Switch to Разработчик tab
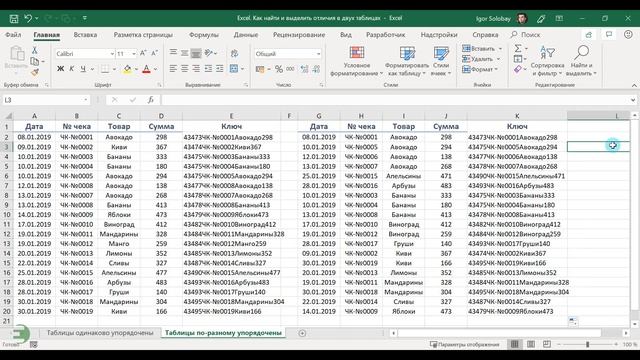 [x=385, y=35]
